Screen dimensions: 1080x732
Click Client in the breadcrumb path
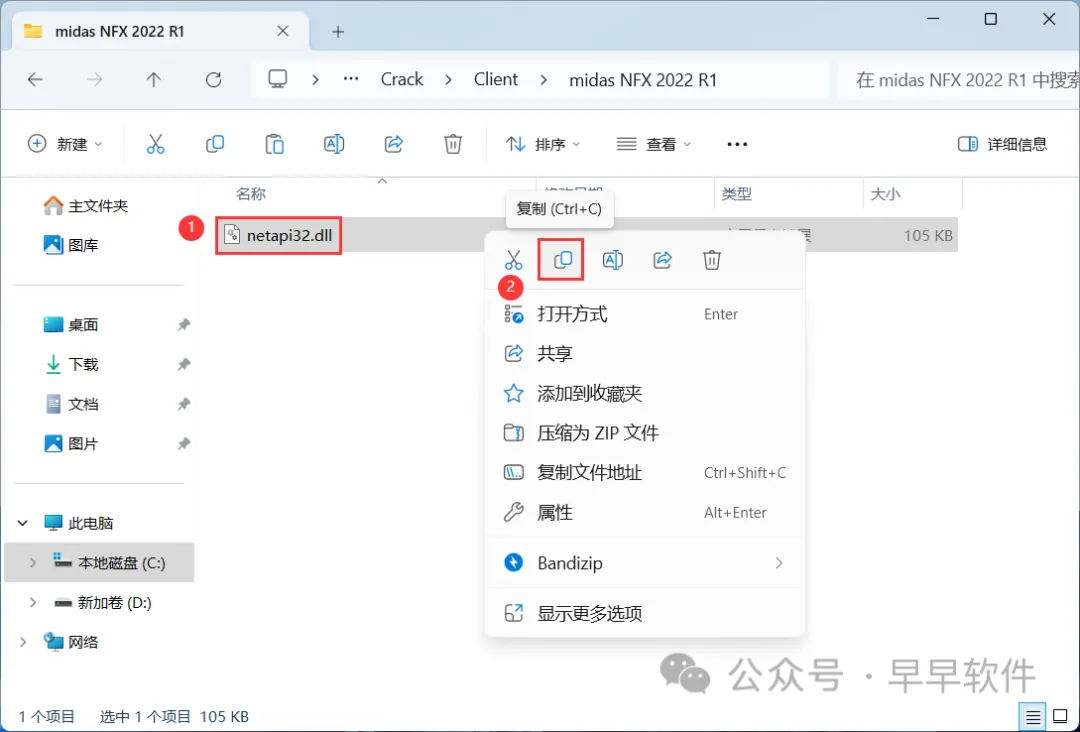click(495, 80)
